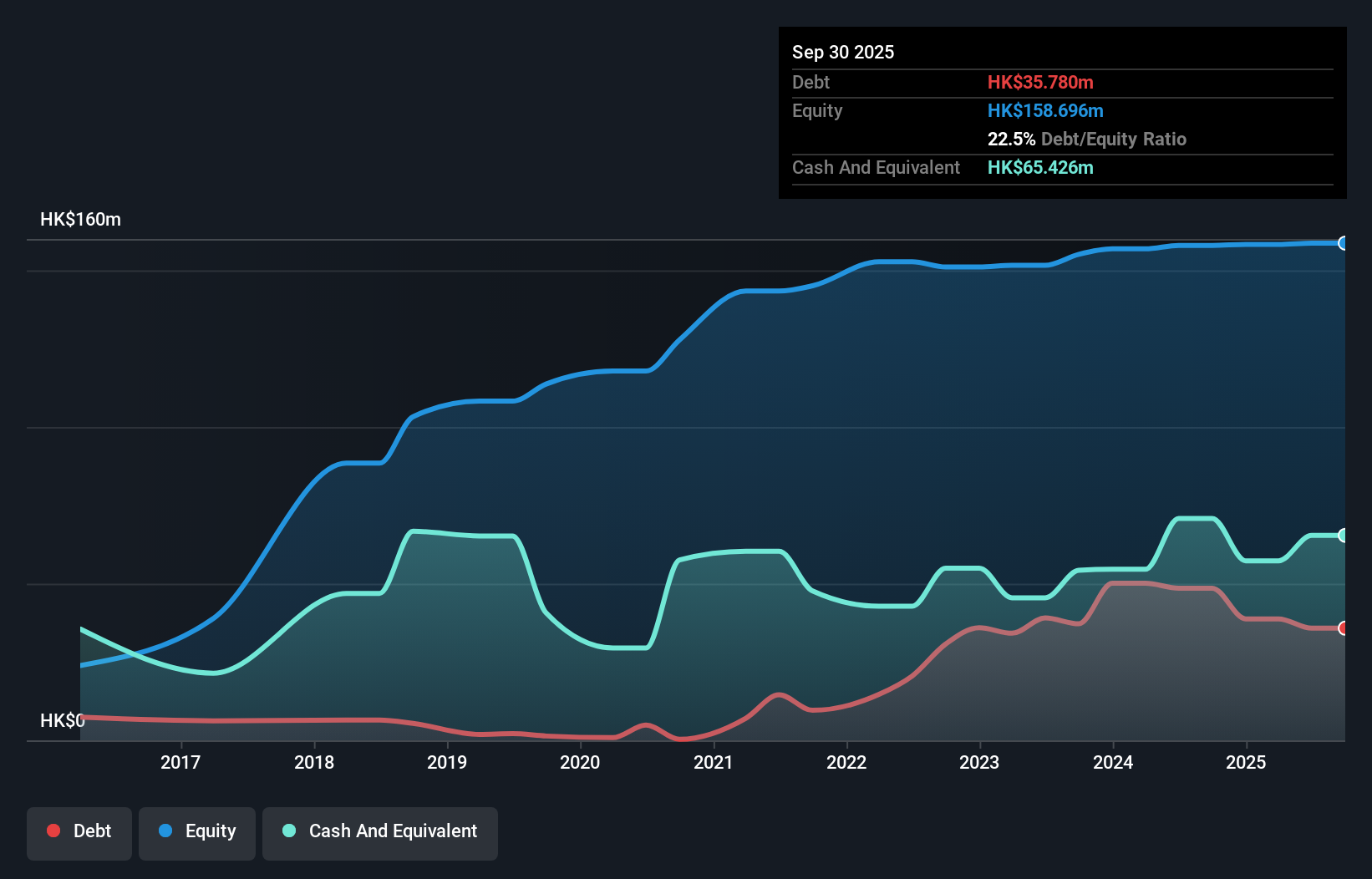The width and height of the screenshot is (1372, 879).
Task: Select the 2025 axis label
Action: [x=1246, y=762]
